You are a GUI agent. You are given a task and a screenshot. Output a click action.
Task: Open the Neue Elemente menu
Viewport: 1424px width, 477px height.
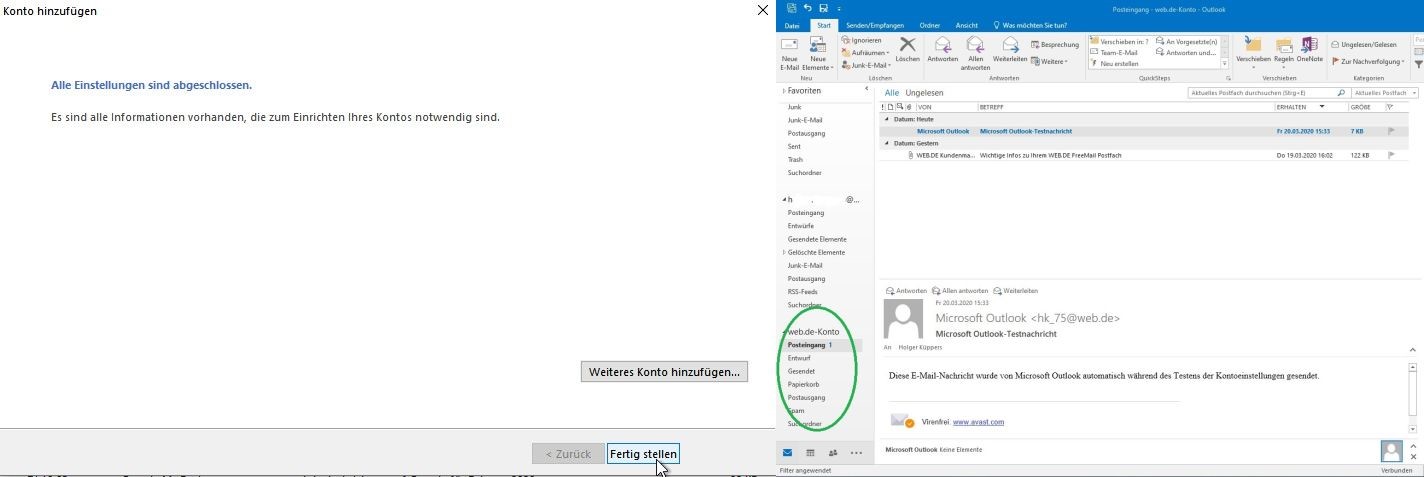point(818,53)
